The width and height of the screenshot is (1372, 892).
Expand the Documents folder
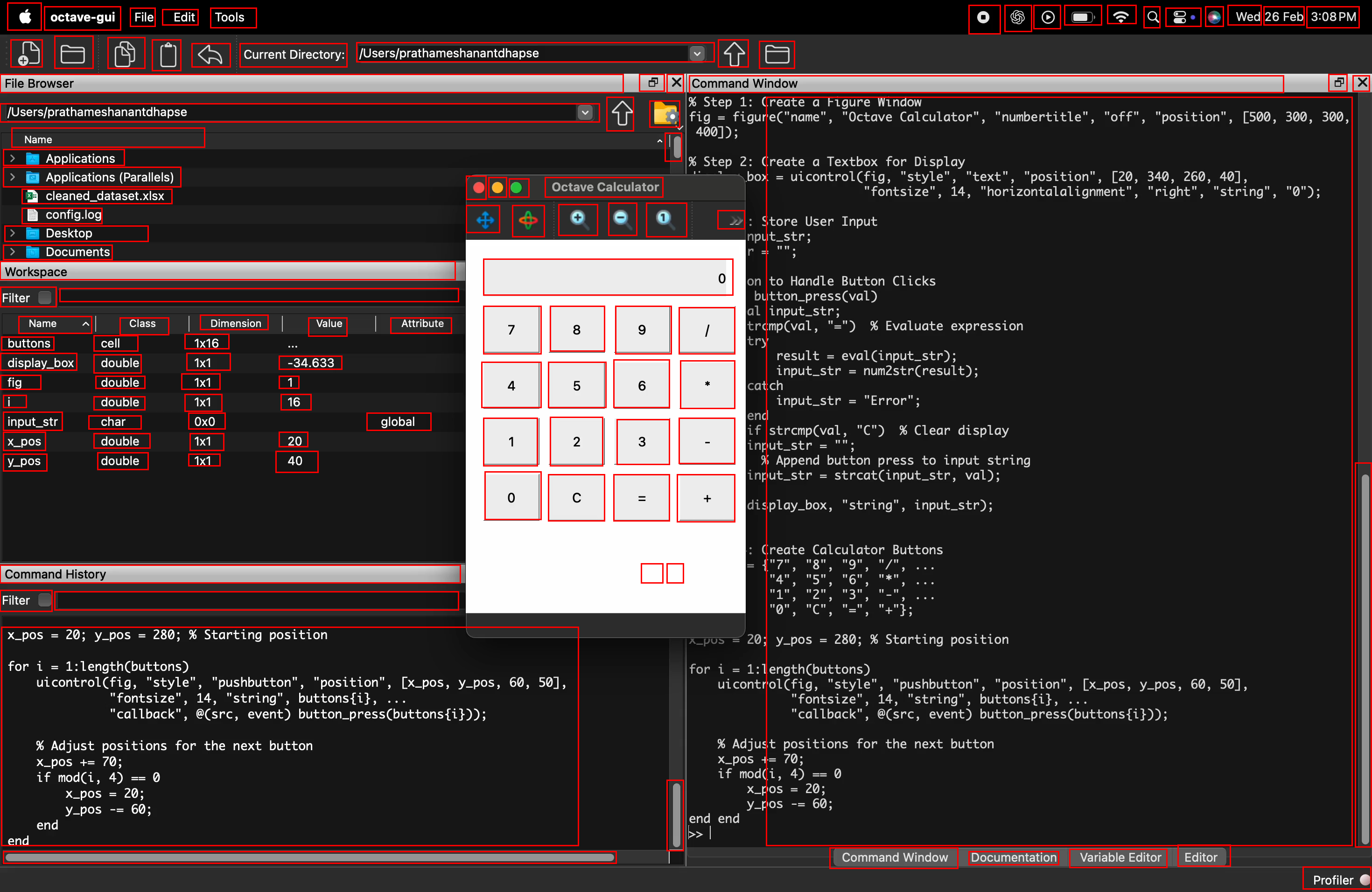[x=12, y=252]
